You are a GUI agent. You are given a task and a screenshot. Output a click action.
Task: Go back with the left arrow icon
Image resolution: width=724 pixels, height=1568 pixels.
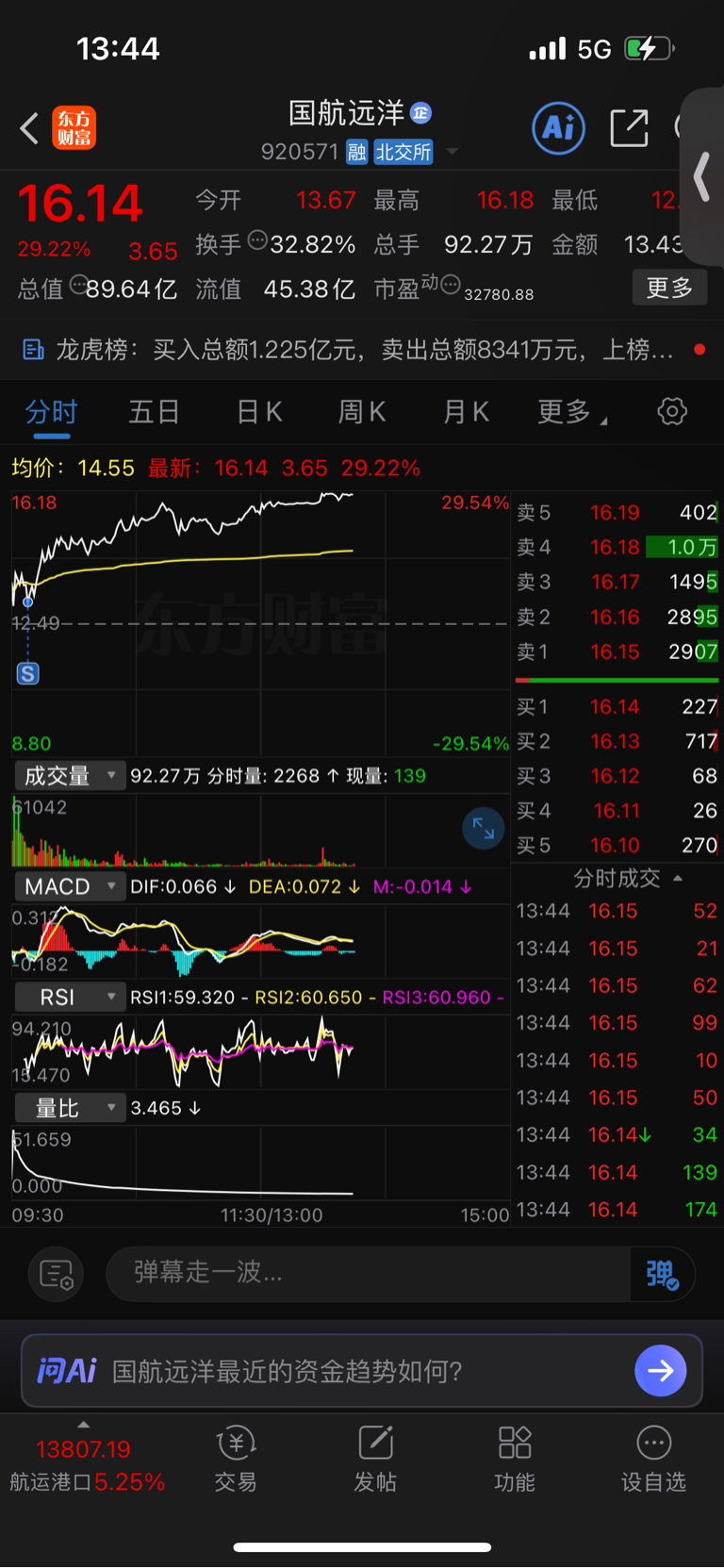29,128
